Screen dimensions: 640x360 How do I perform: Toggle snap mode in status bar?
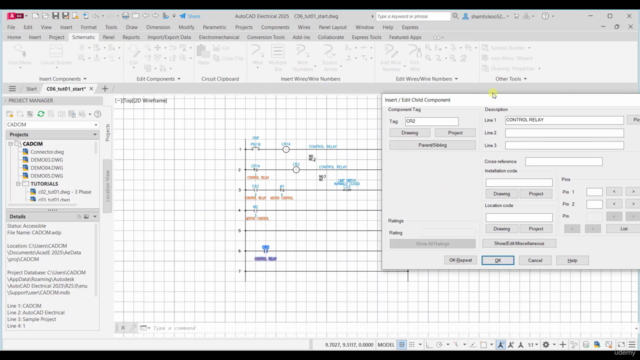pyautogui.click(x=412, y=345)
